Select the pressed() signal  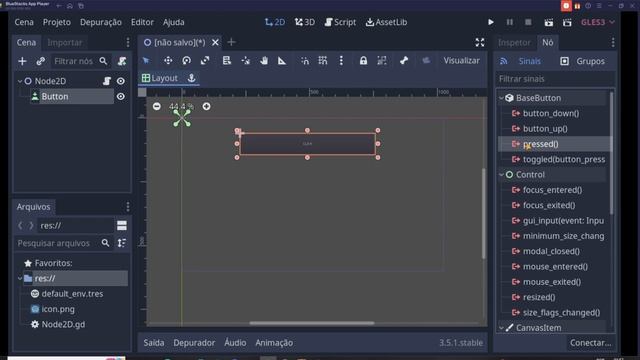(554, 144)
